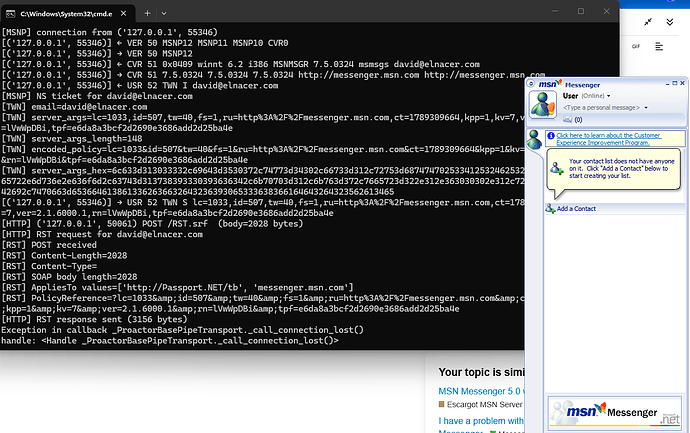
Task: Open the e-mail inbox envelope icon
Action: point(568,119)
